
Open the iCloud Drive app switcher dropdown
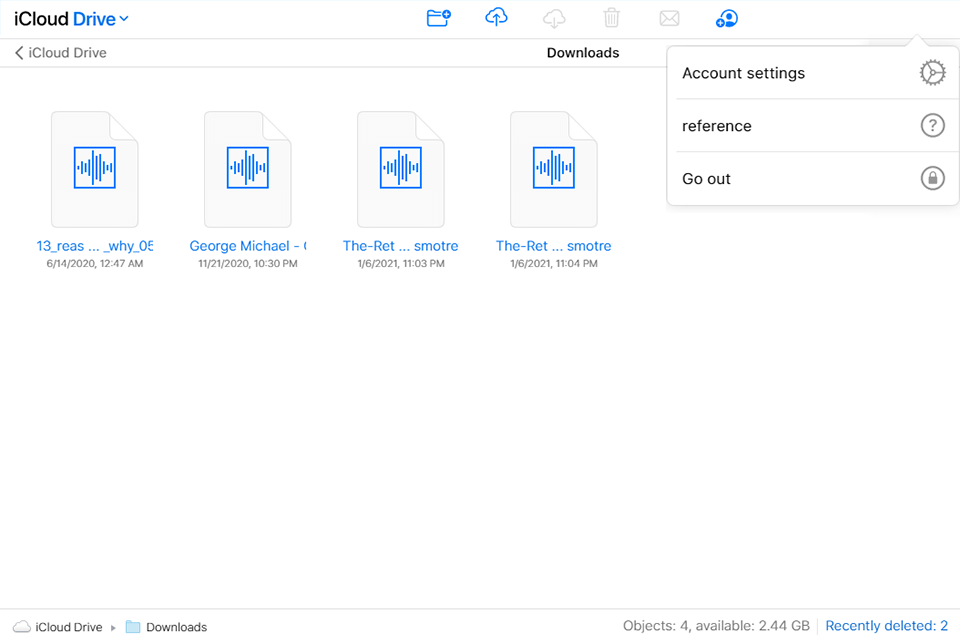point(72,19)
